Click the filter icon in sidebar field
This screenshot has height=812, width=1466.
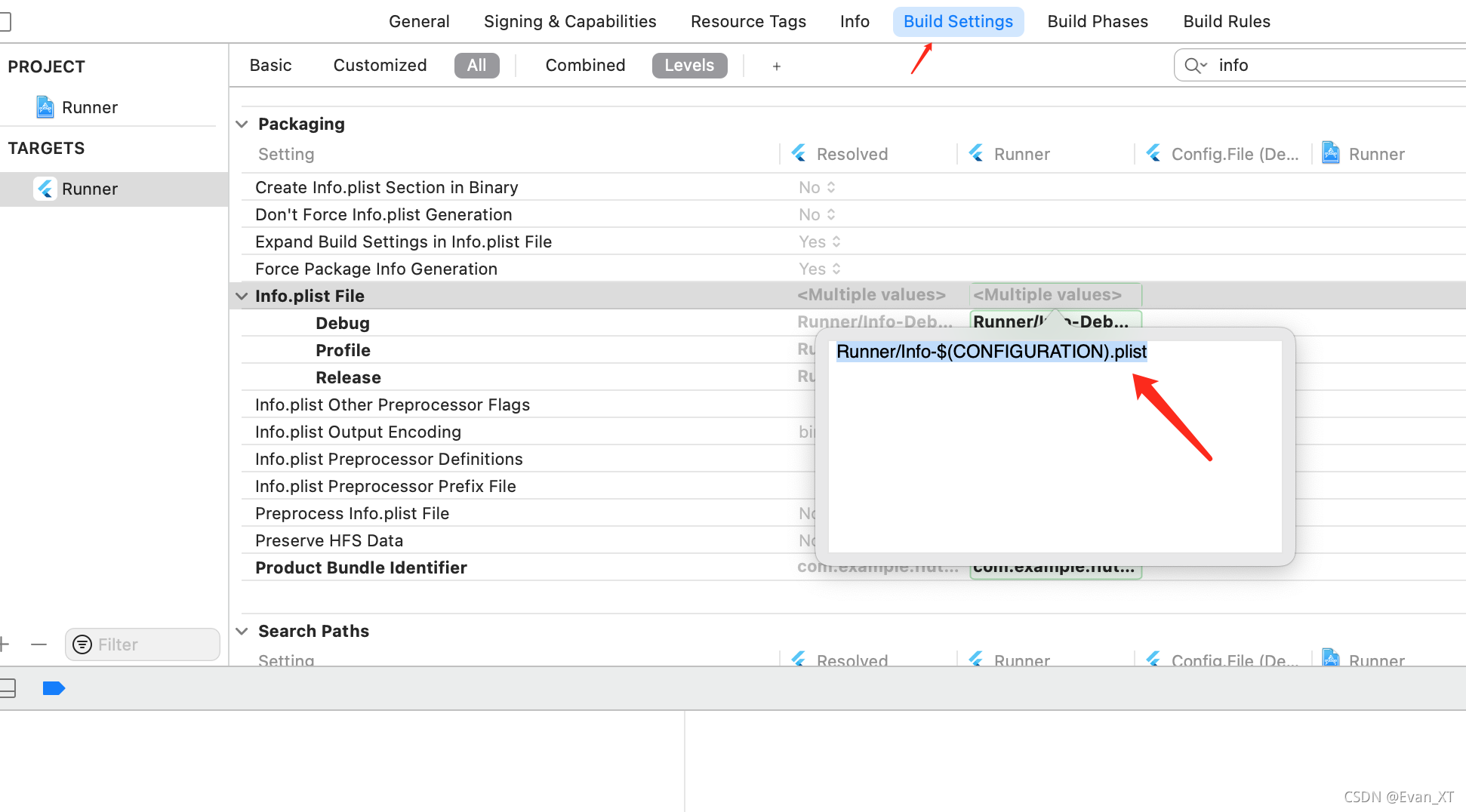coord(82,644)
